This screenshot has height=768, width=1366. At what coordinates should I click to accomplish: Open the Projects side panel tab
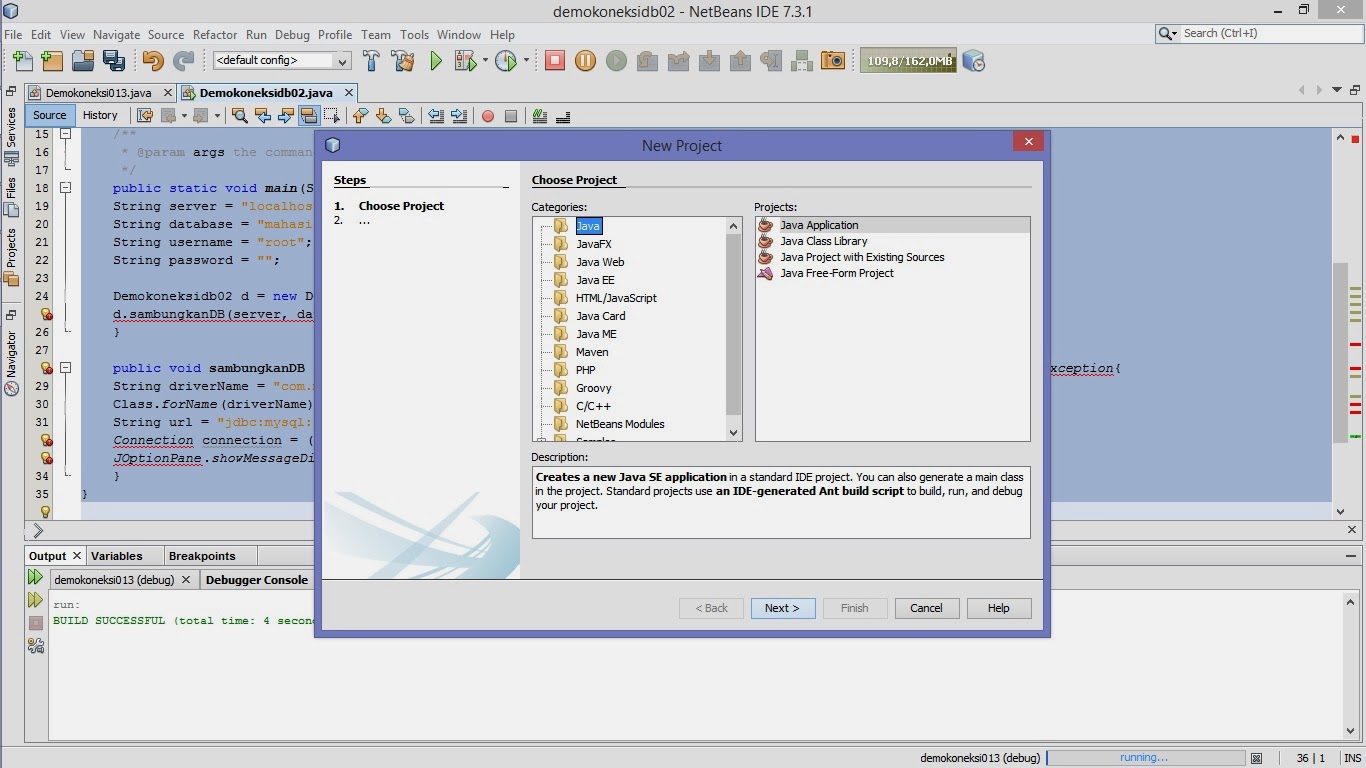click(11, 256)
